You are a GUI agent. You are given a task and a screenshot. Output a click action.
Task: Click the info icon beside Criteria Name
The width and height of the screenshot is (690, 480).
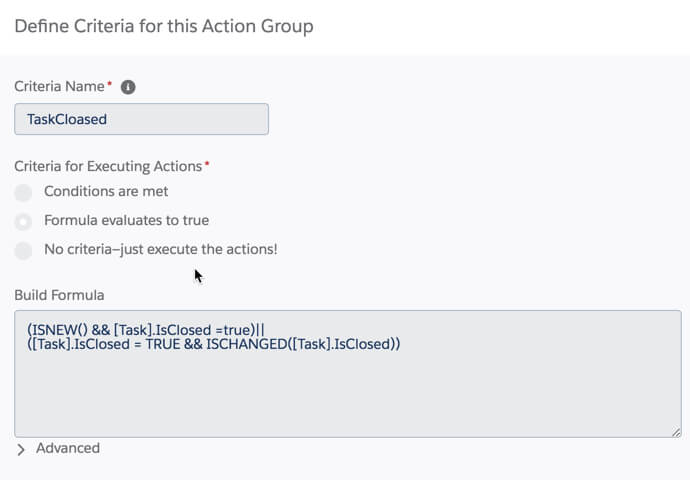point(128,87)
